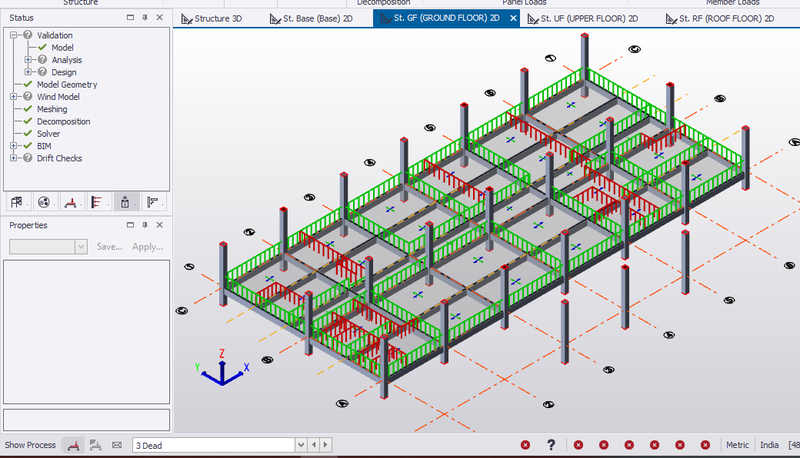Click the question mark status icon

551,445
